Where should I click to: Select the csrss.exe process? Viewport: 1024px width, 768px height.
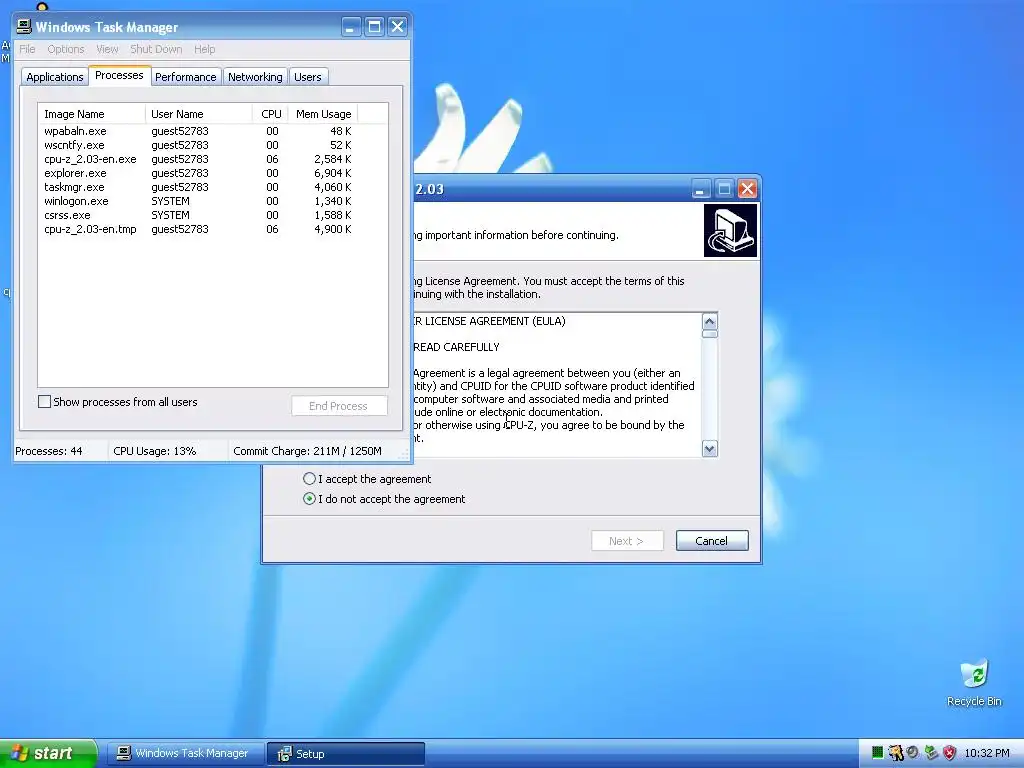[x=67, y=215]
